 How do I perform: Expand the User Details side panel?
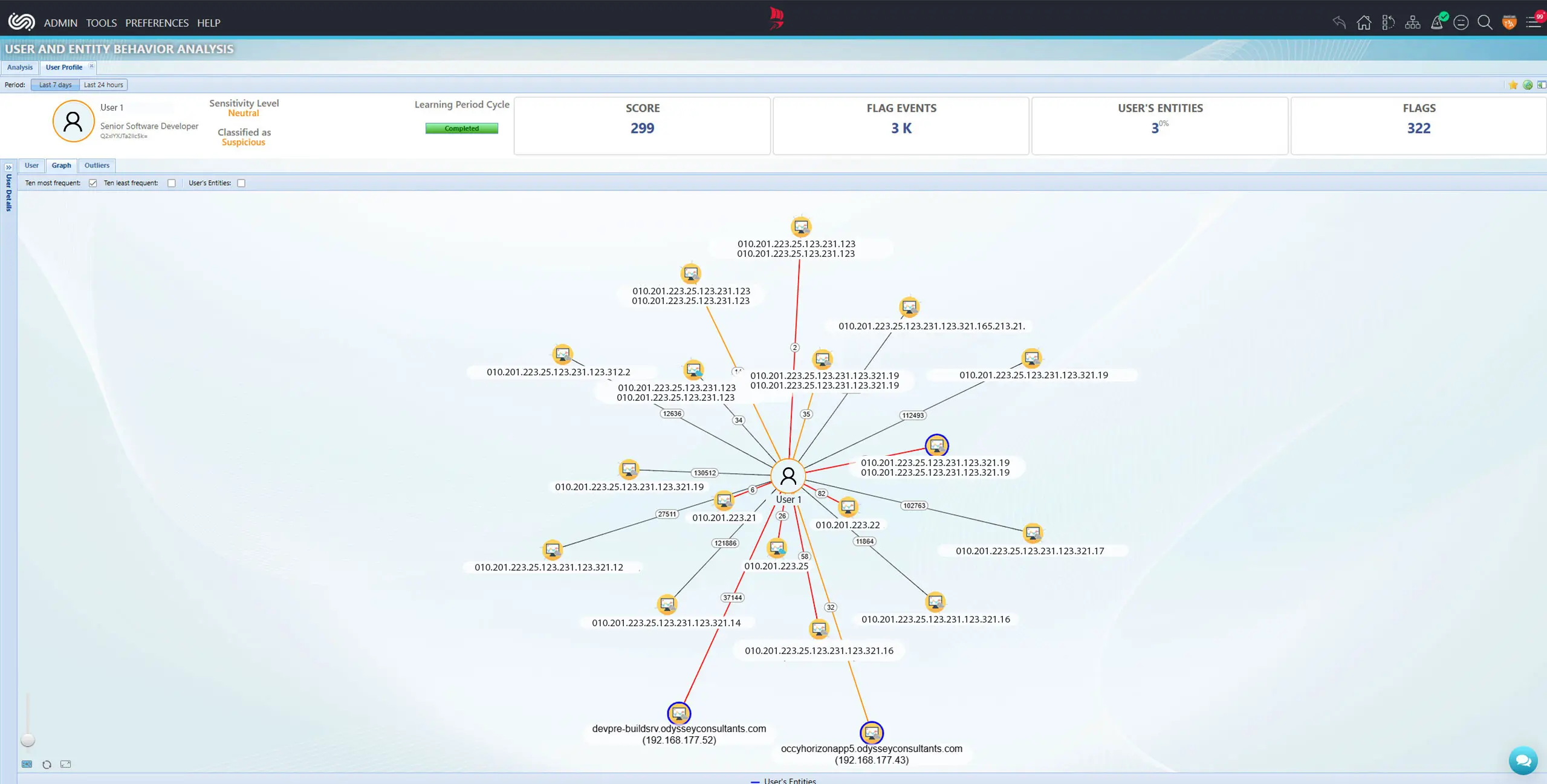[8, 167]
